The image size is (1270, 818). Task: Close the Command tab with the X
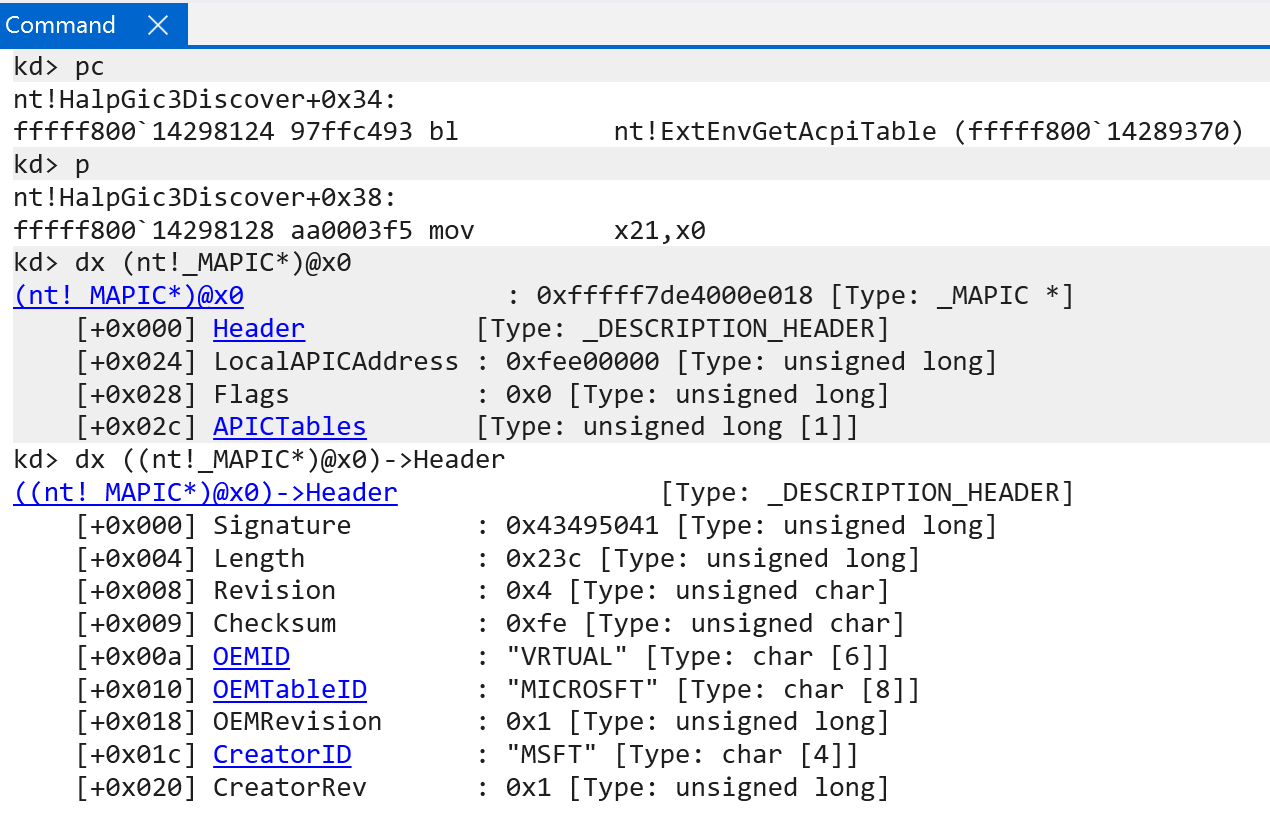[x=158, y=25]
